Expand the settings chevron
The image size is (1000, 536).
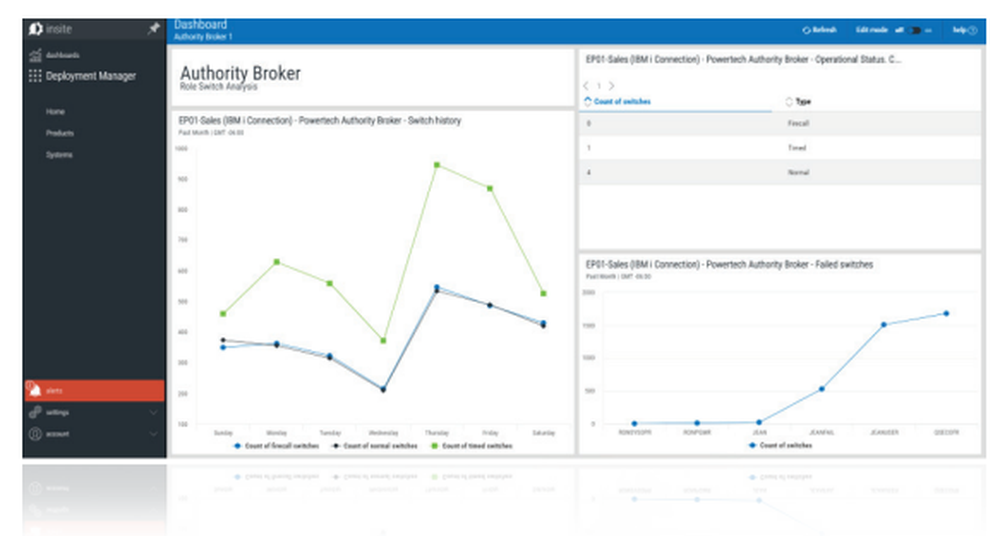coord(153,412)
